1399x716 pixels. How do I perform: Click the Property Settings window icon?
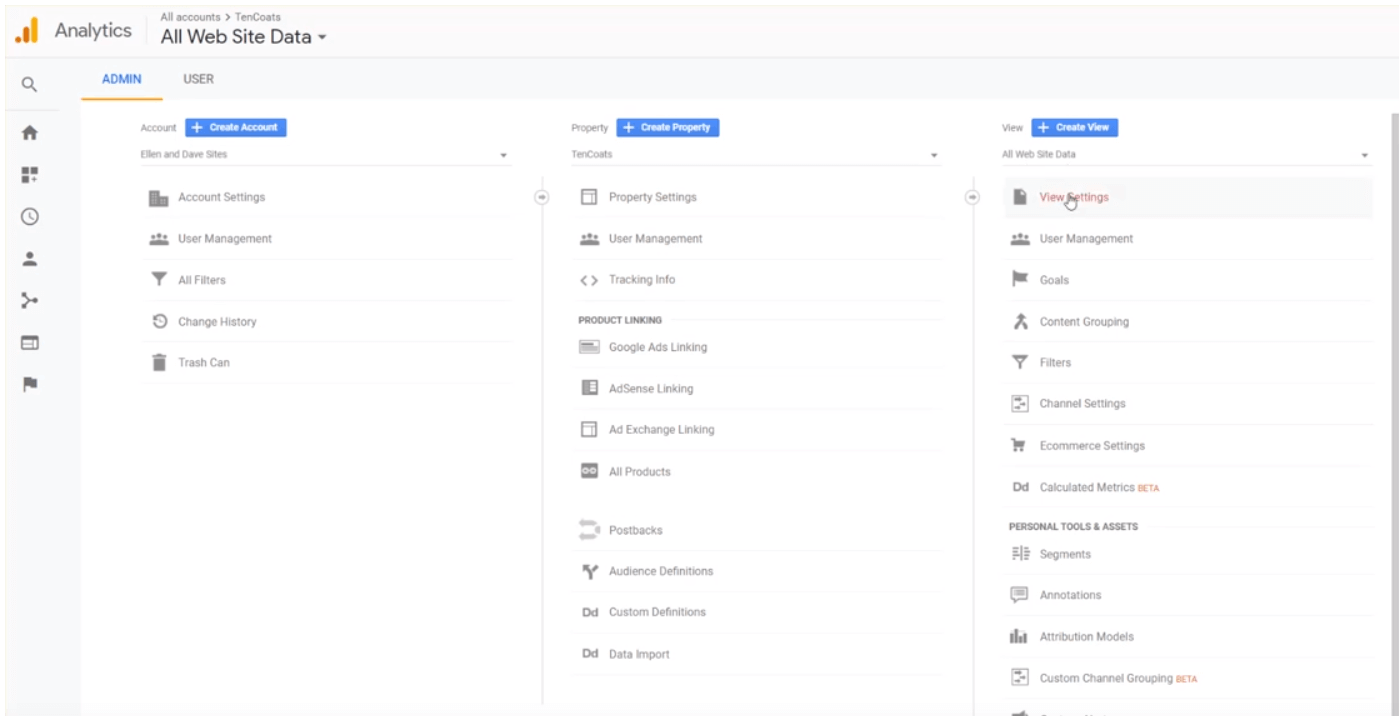[x=589, y=197]
